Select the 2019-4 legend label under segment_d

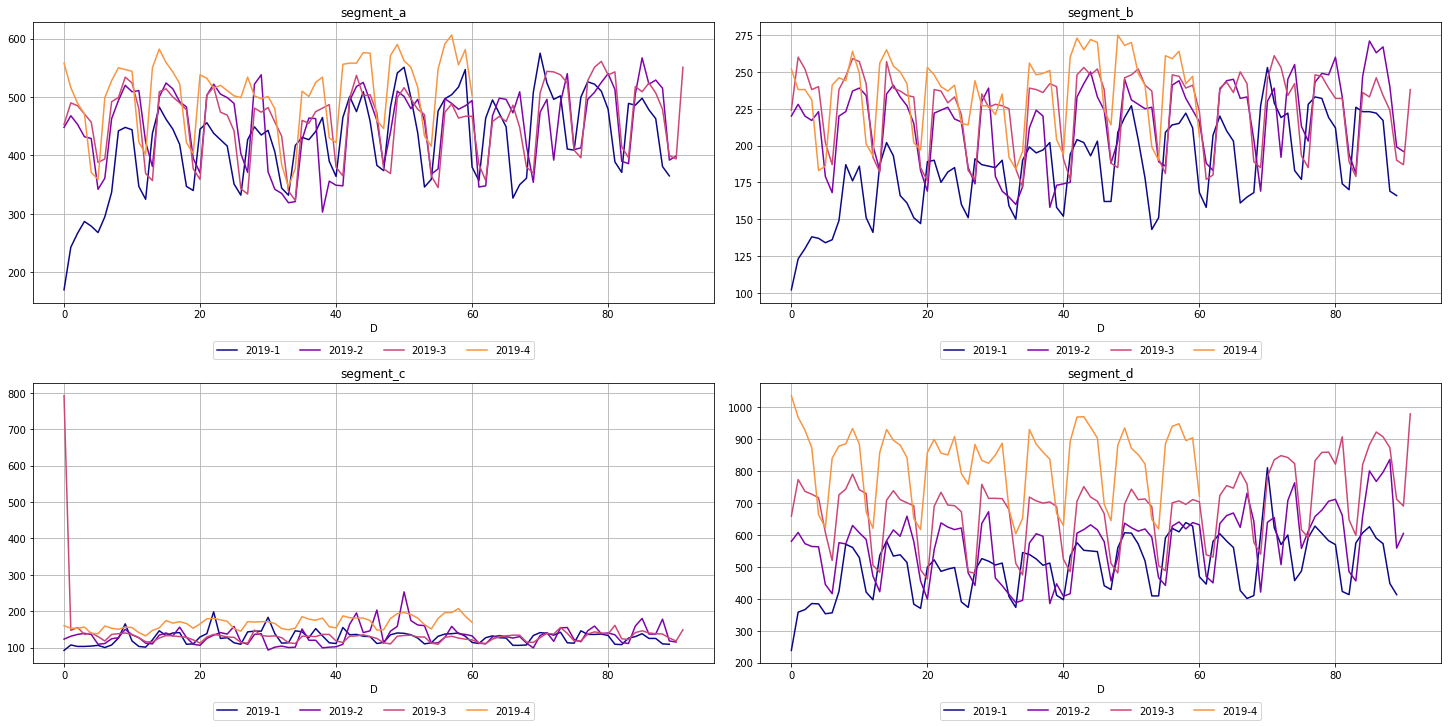[x=1240, y=711]
